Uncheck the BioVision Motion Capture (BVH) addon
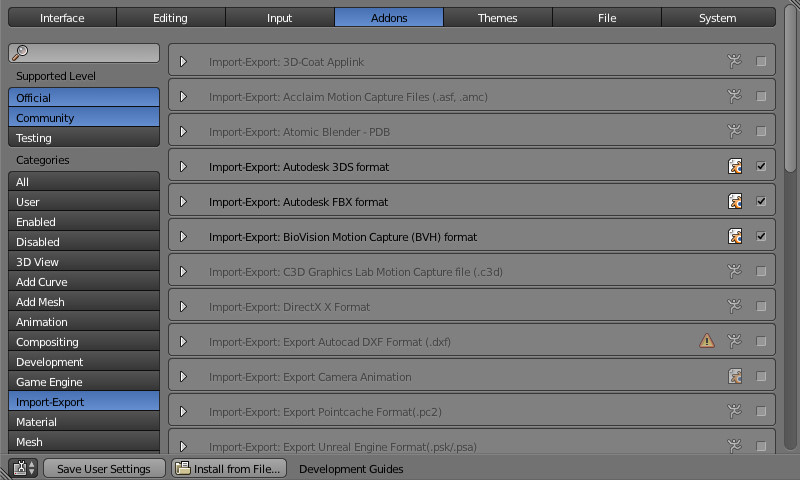The image size is (800, 480). (761, 237)
